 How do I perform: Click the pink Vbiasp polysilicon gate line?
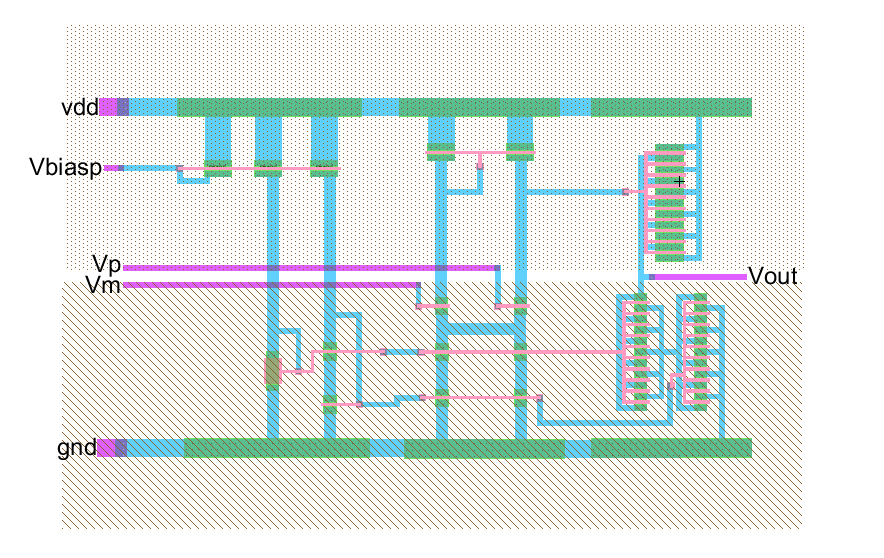coord(259,168)
